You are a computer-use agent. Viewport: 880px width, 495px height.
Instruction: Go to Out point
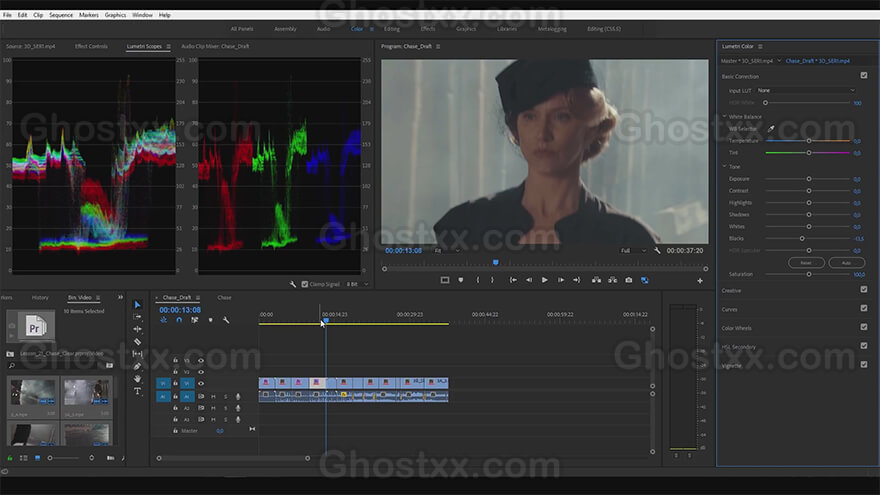click(576, 279)
